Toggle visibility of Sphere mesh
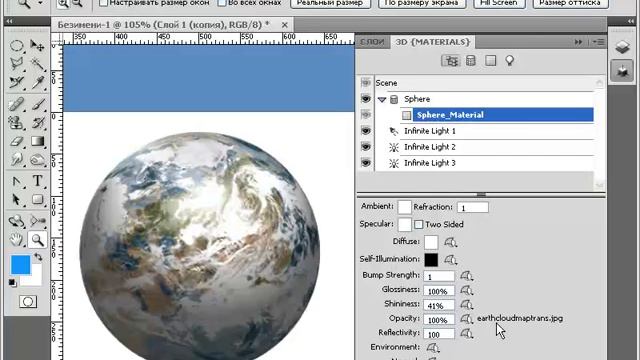 (366, 99)
